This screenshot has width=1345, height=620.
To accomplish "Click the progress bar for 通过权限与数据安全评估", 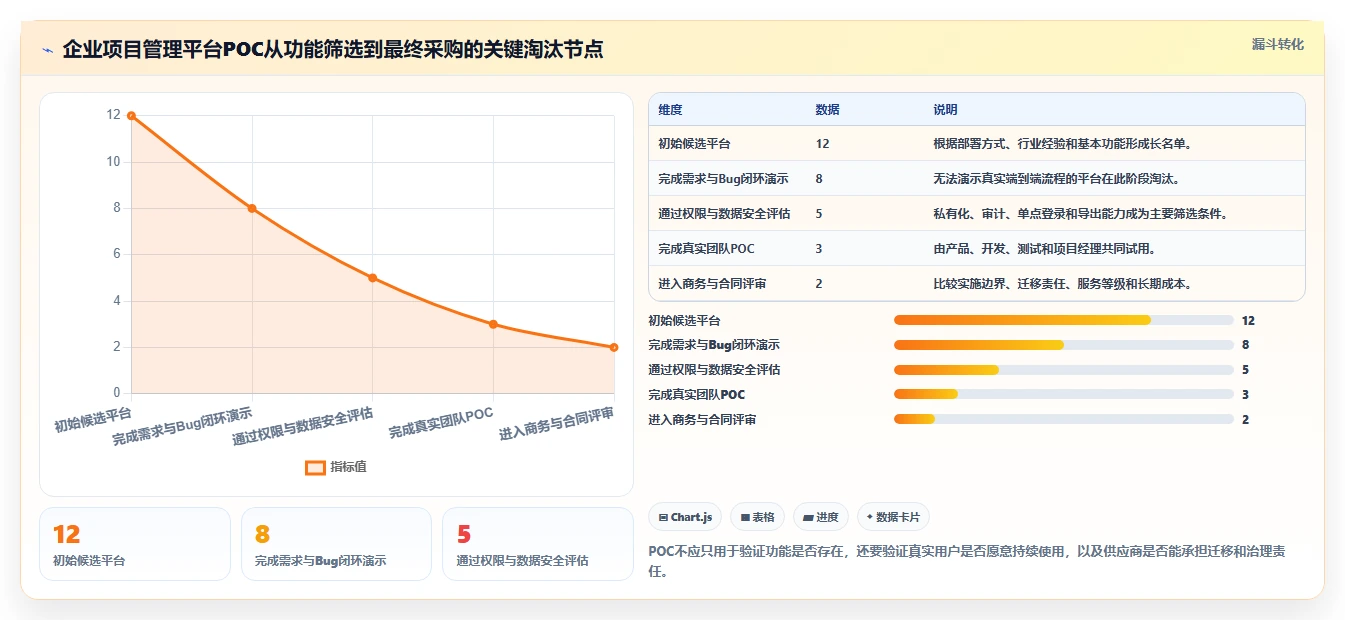I will tap(1063, 370).
